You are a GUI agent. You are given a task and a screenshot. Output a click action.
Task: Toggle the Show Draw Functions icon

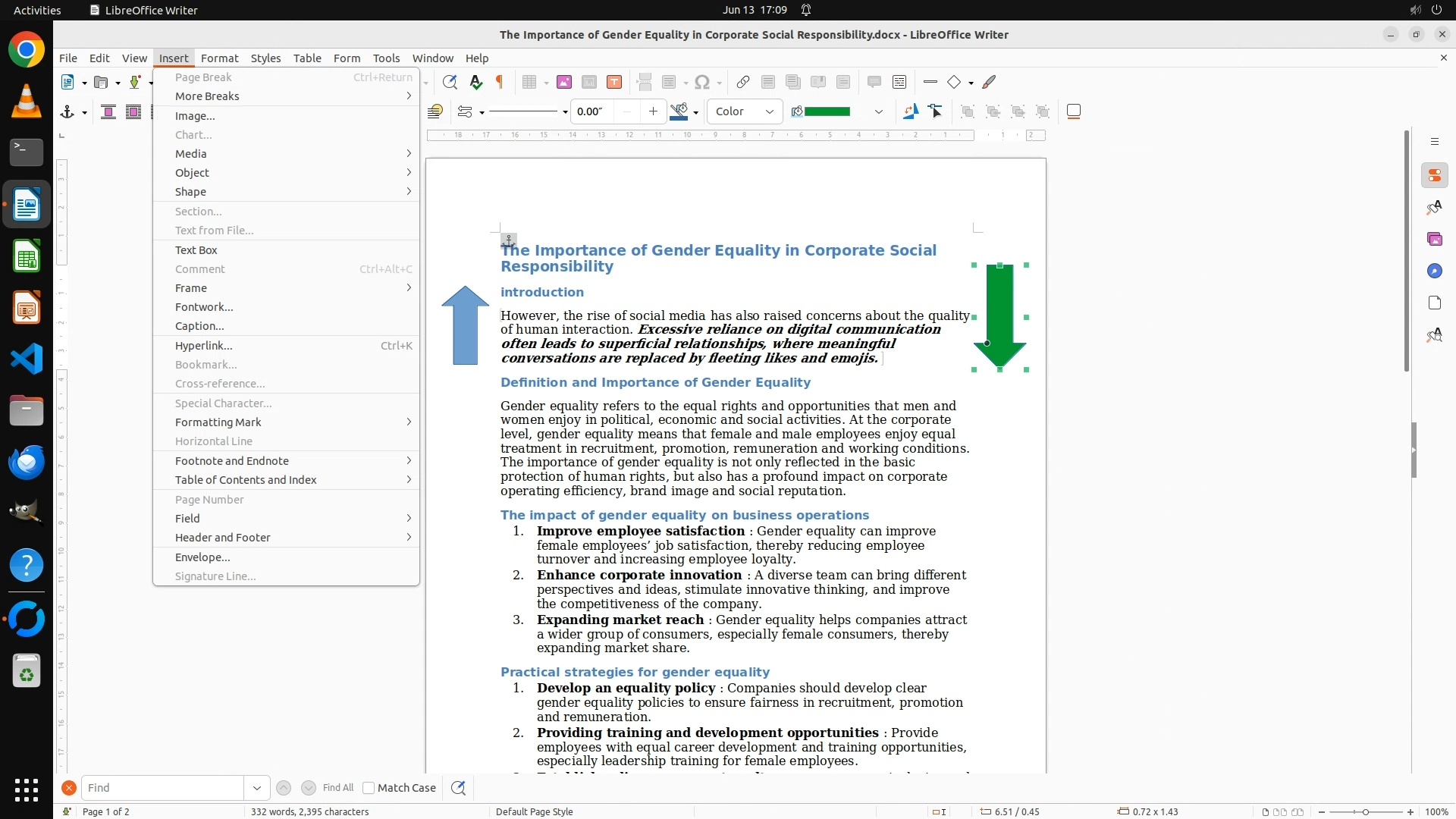click(990, 82)
